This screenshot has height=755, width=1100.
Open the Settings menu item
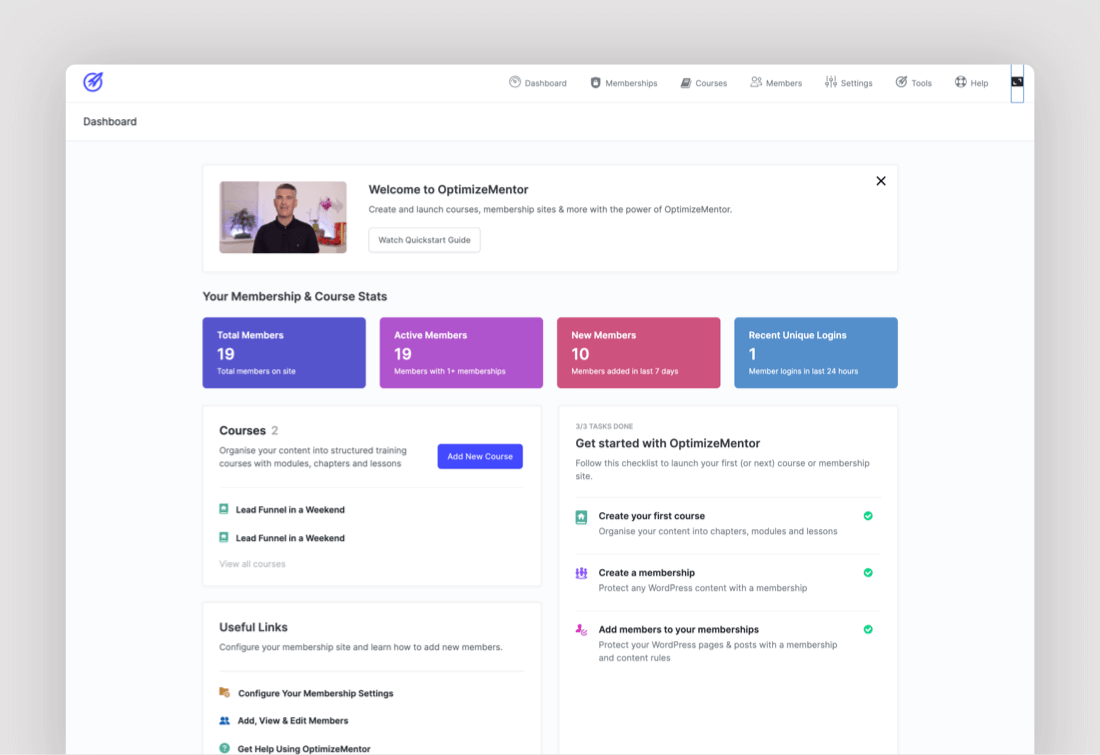849,83
